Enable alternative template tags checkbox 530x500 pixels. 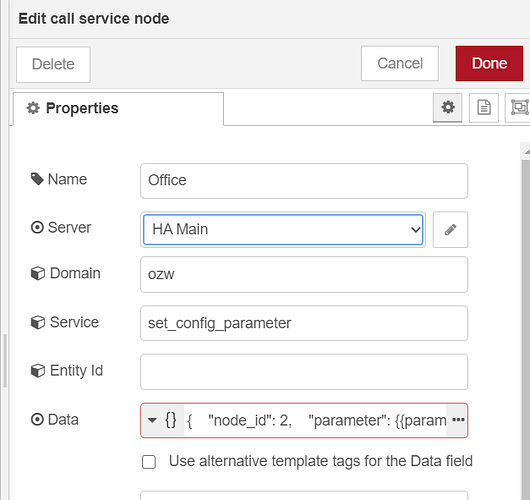149,462
